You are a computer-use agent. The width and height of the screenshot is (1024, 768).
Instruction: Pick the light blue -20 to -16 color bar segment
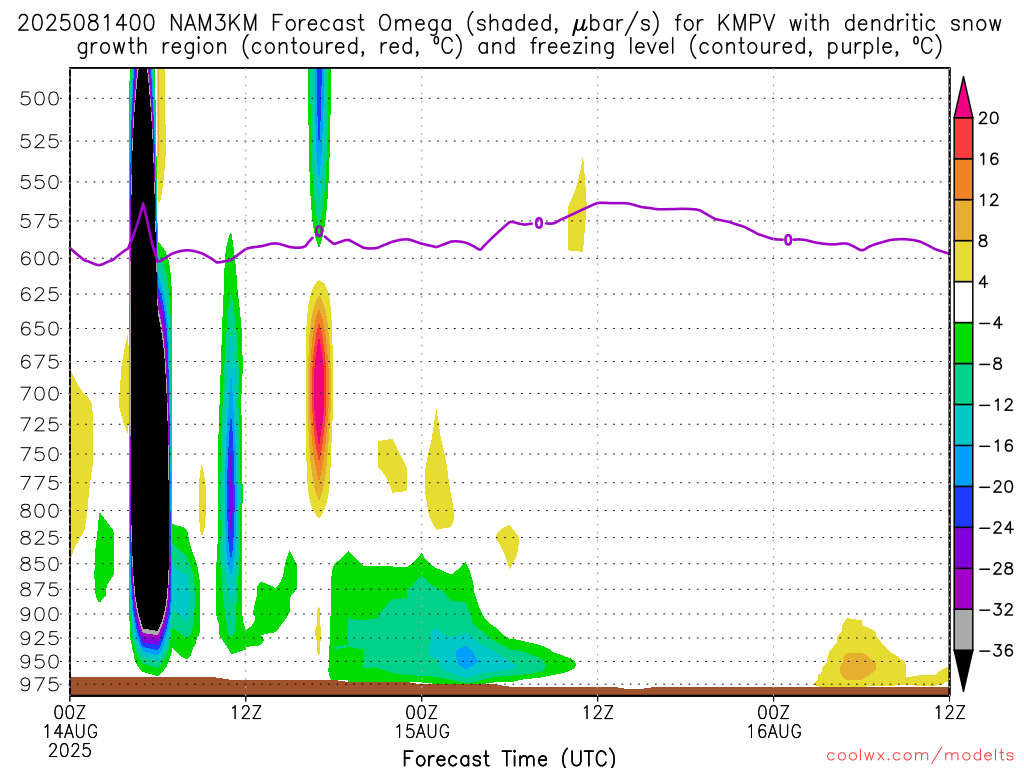point(963,466)
